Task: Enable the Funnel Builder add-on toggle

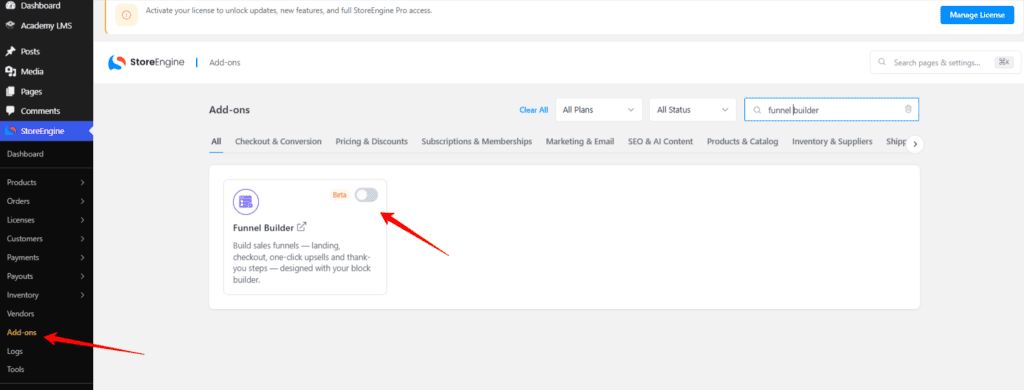Action: tap(366, 195)
